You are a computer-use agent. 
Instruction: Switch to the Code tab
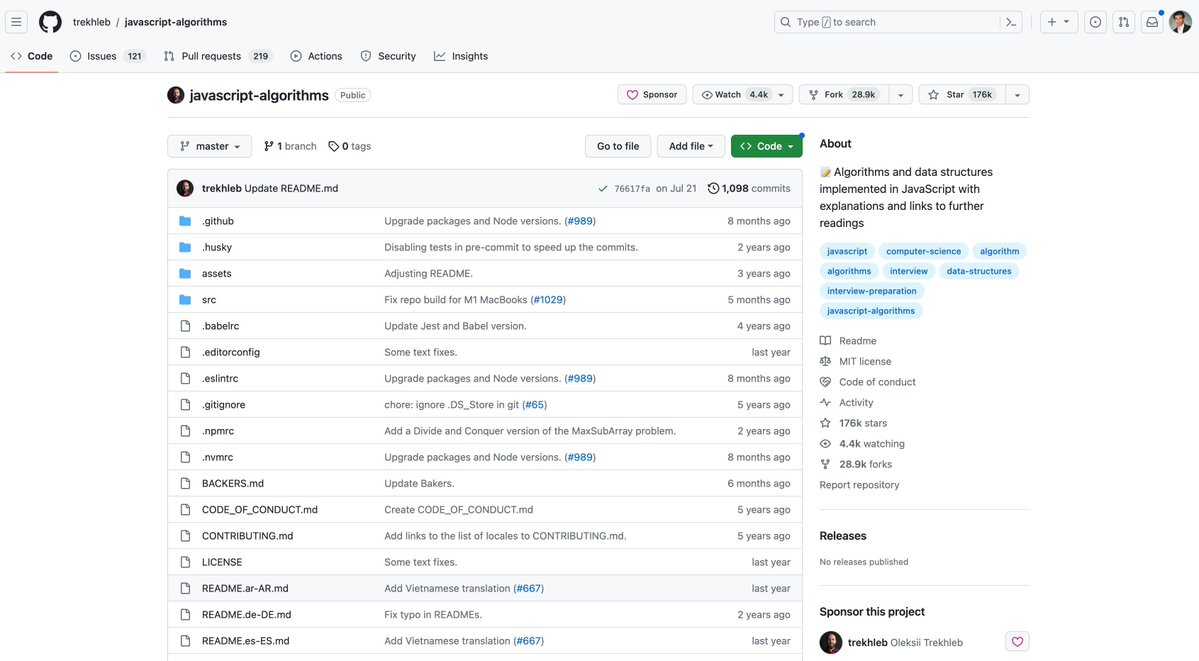click(x=31, y=56)
